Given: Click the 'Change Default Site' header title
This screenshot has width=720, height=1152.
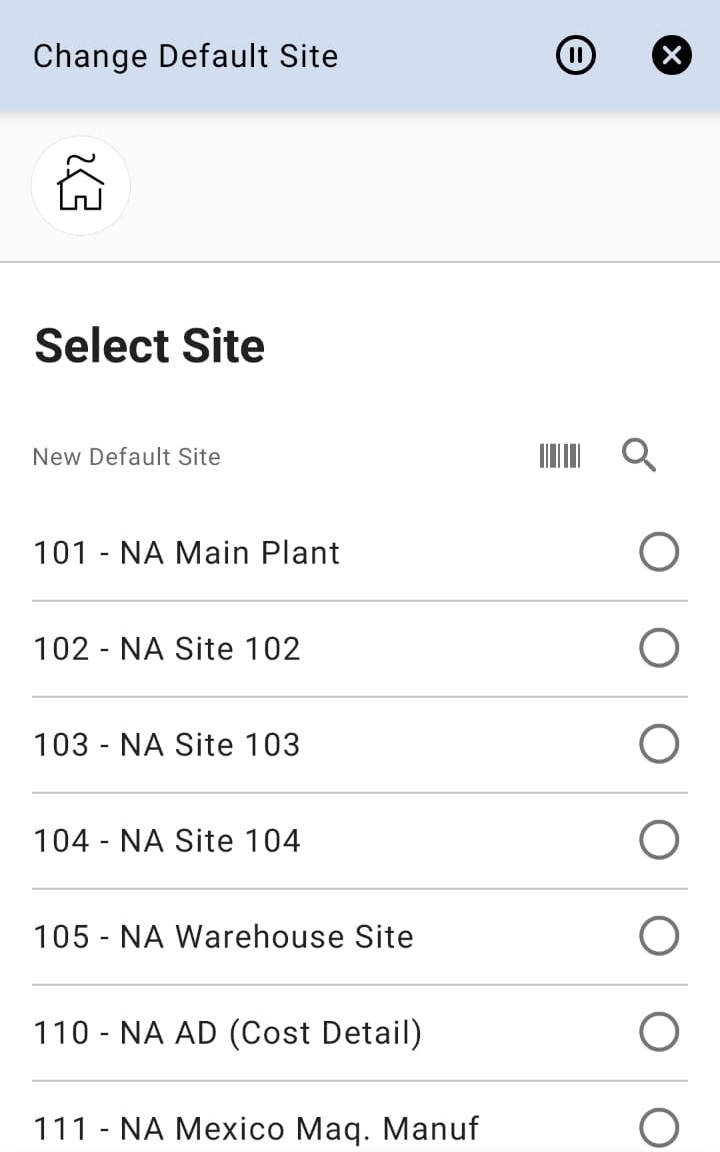Looking at the screenshot, I should (x=186, y=56).
